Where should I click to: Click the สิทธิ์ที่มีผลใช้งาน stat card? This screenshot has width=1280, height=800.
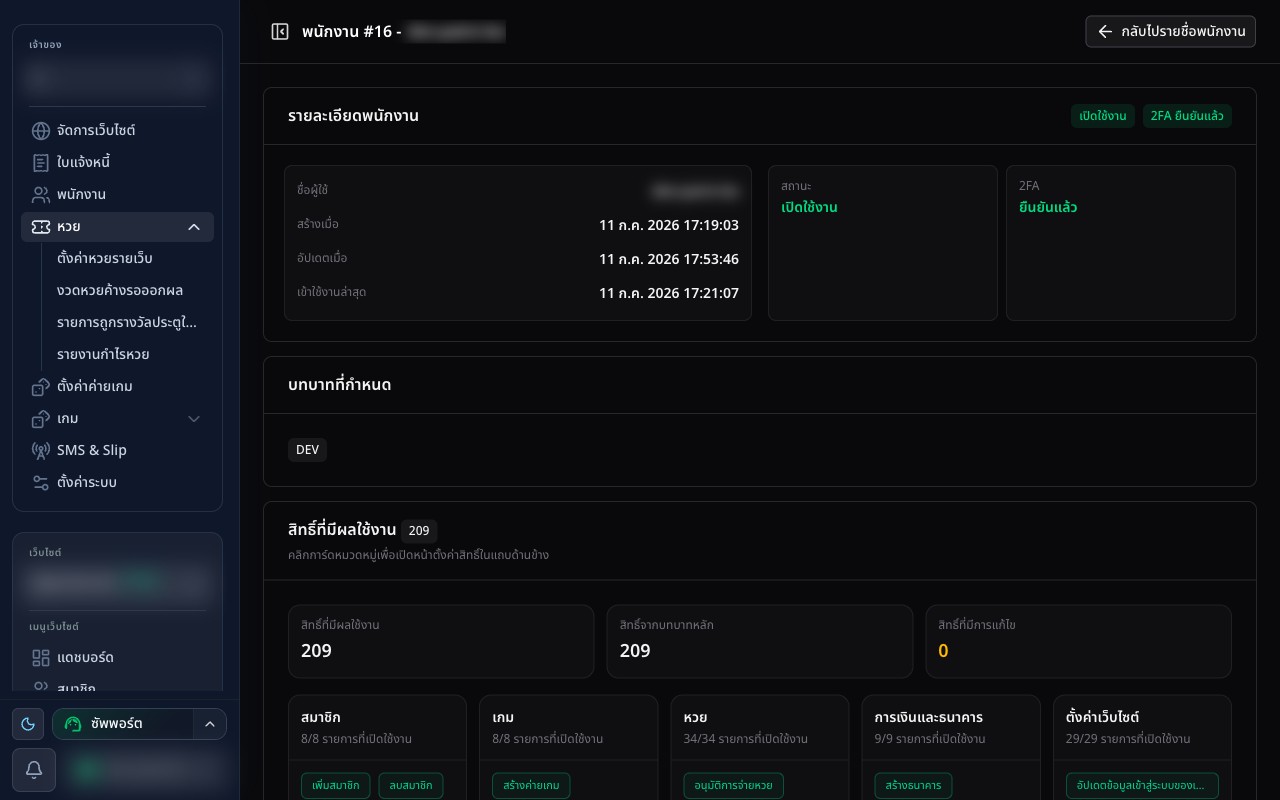pos(441,641)
